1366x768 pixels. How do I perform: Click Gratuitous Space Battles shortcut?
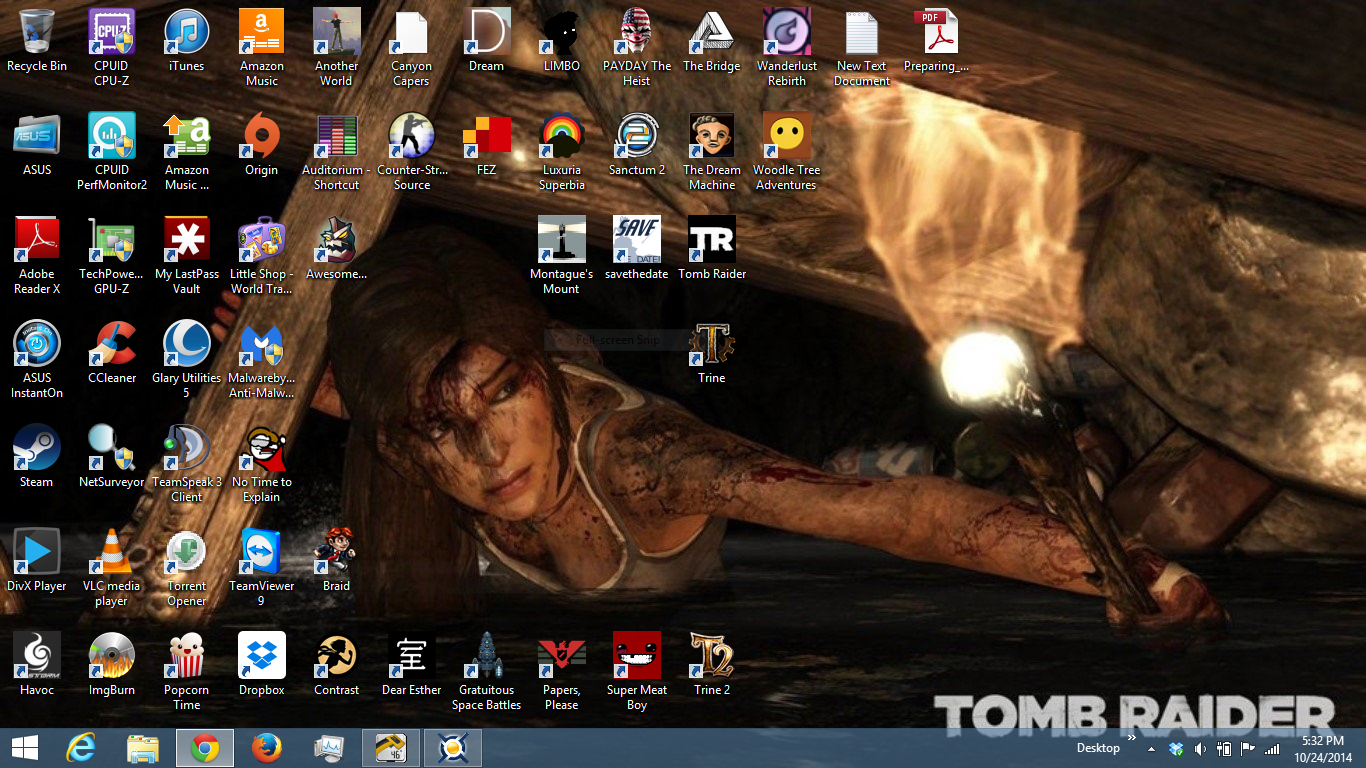(487, 656)
